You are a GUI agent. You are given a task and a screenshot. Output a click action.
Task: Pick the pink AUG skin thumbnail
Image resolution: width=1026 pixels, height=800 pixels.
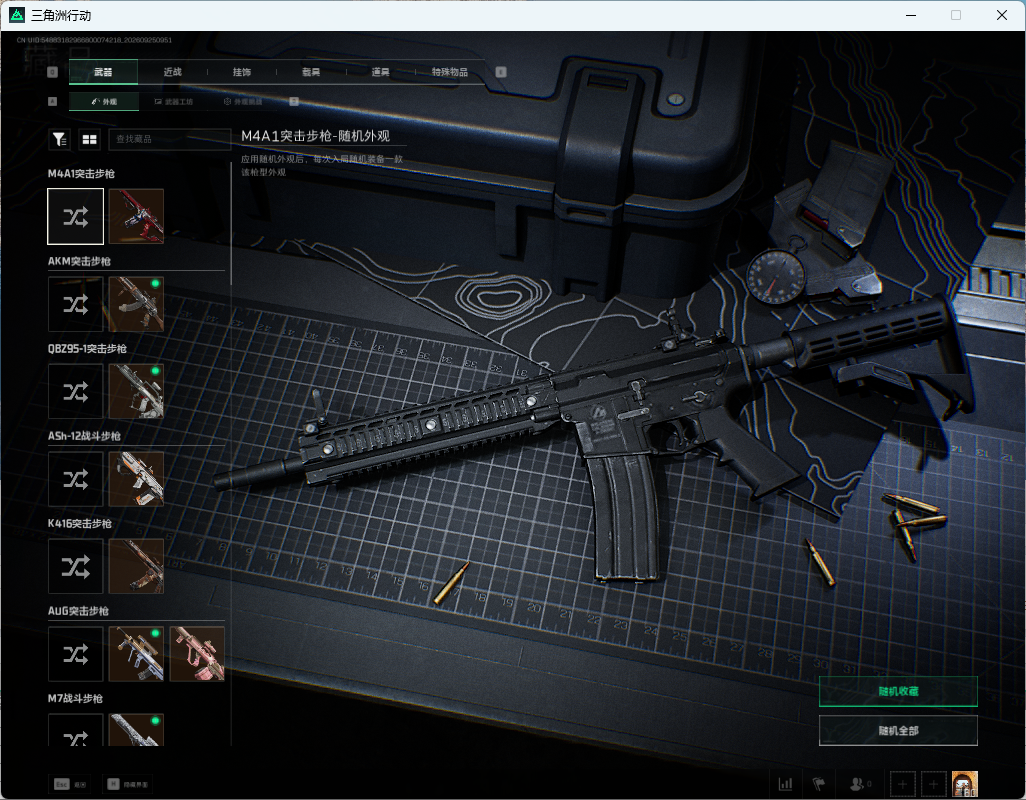point(197,654)
